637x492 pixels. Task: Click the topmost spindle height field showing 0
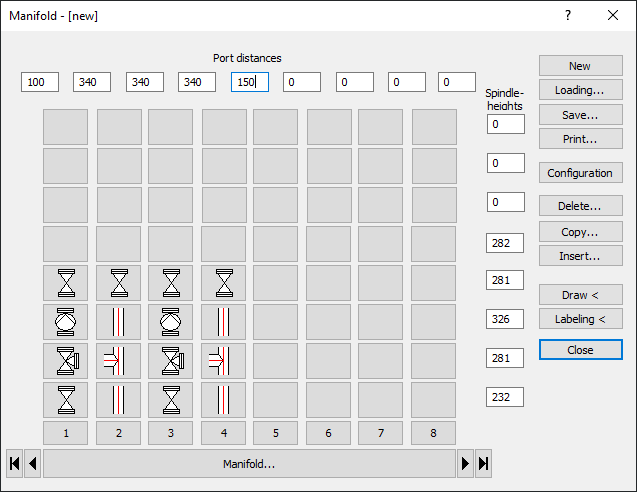coord(506,124)
